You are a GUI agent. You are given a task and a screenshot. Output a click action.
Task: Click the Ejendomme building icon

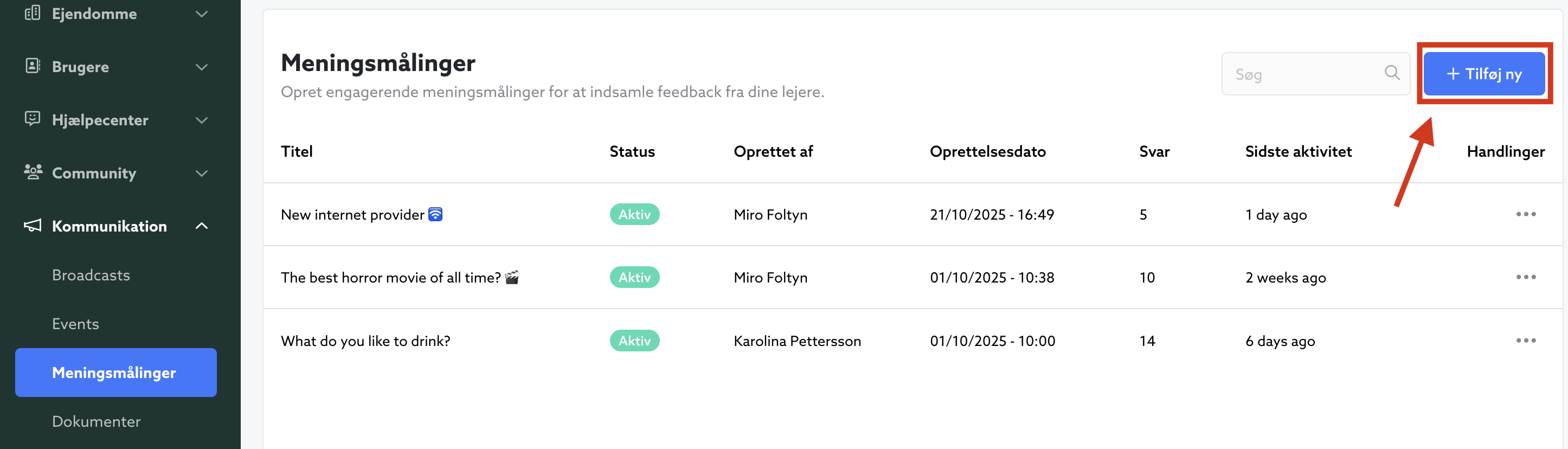(x=33, y=13)
